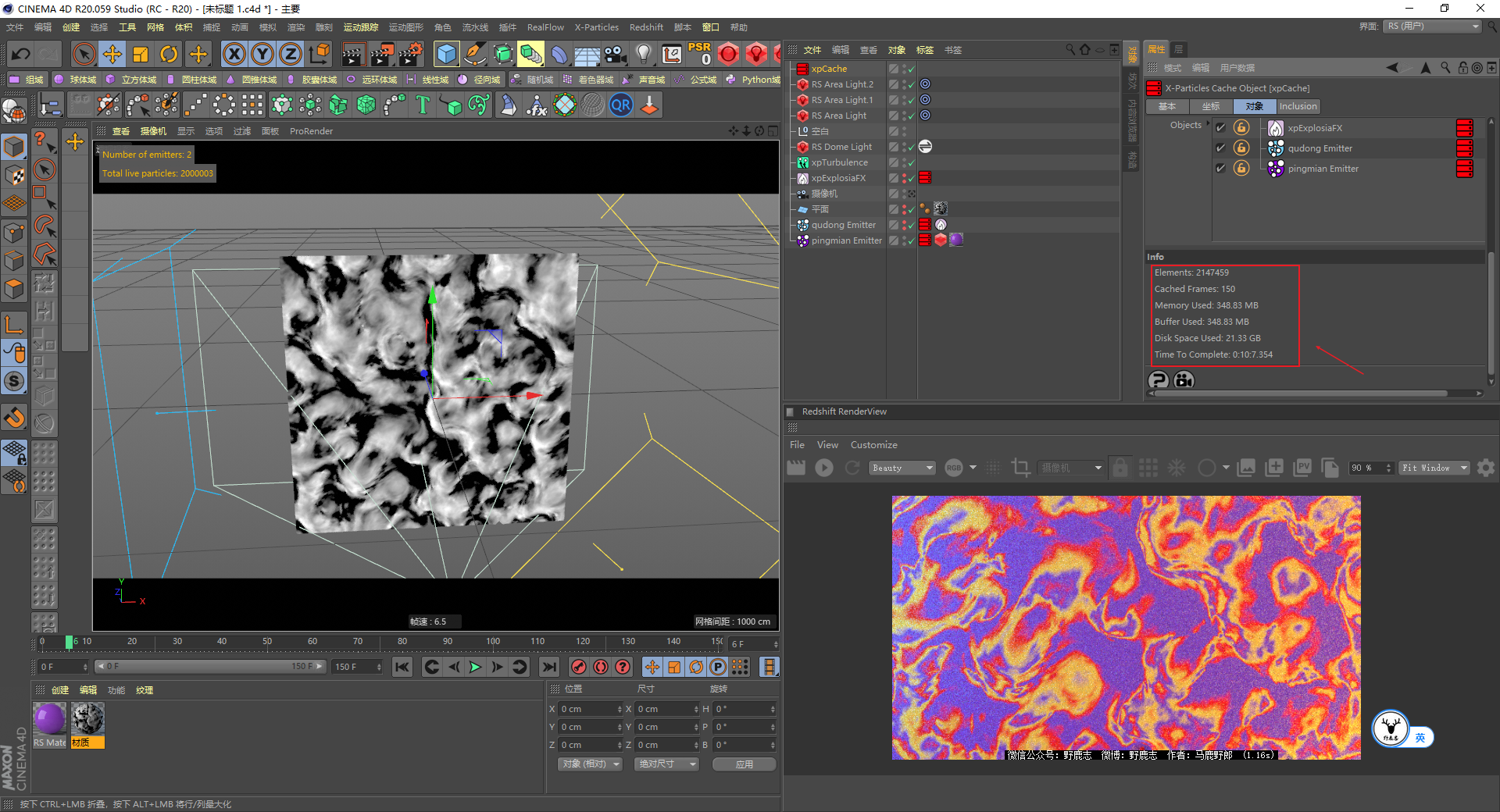Select the Move tool in top toolbar
Screen dimensions: 1500x812
(112, 54)
